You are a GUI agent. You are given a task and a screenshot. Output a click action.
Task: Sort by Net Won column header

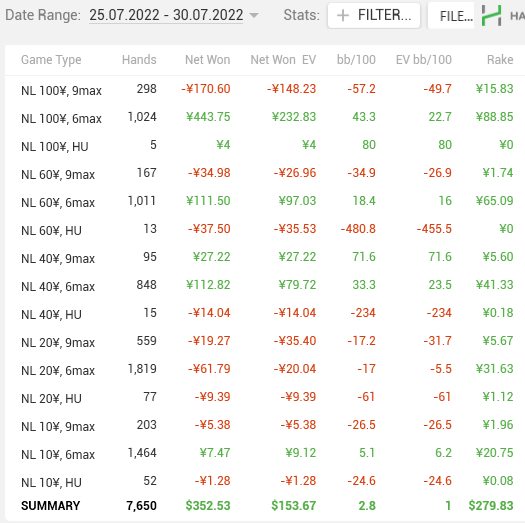click(208, 60)
